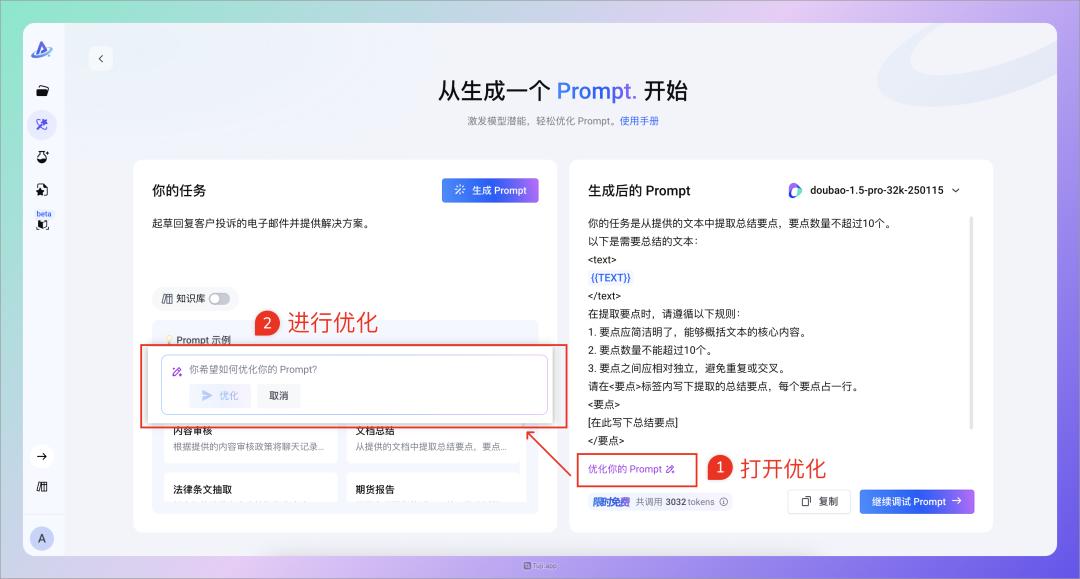
Task: Click the app logo in the sidebar
Action: tap(42, 49)
